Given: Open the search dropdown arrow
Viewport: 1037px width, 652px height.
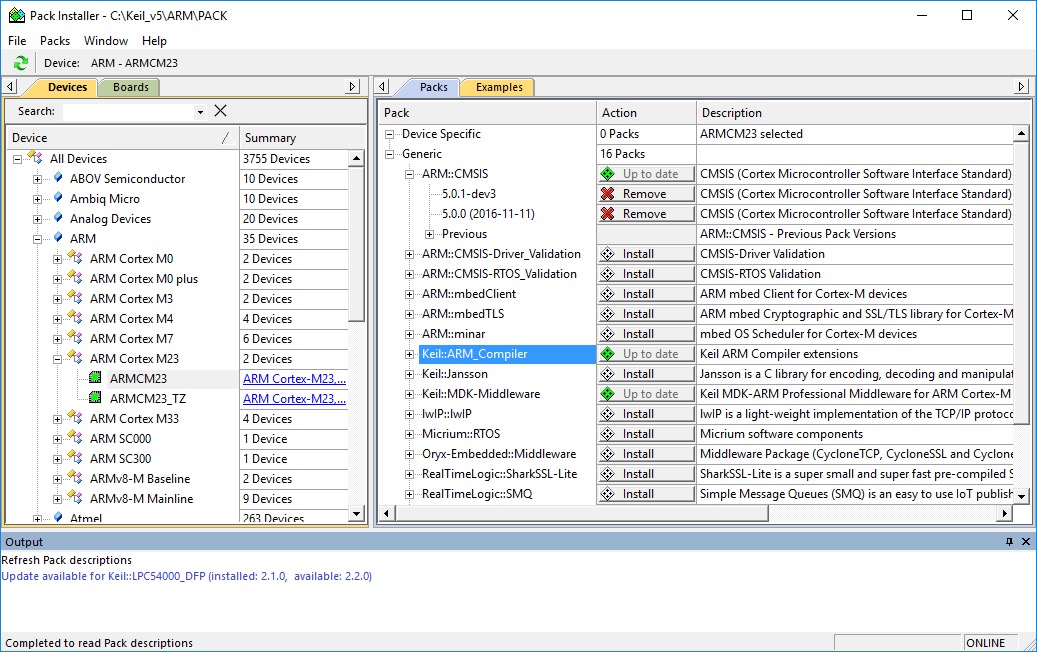Looking at the screenshot, I should click(200, 112).
